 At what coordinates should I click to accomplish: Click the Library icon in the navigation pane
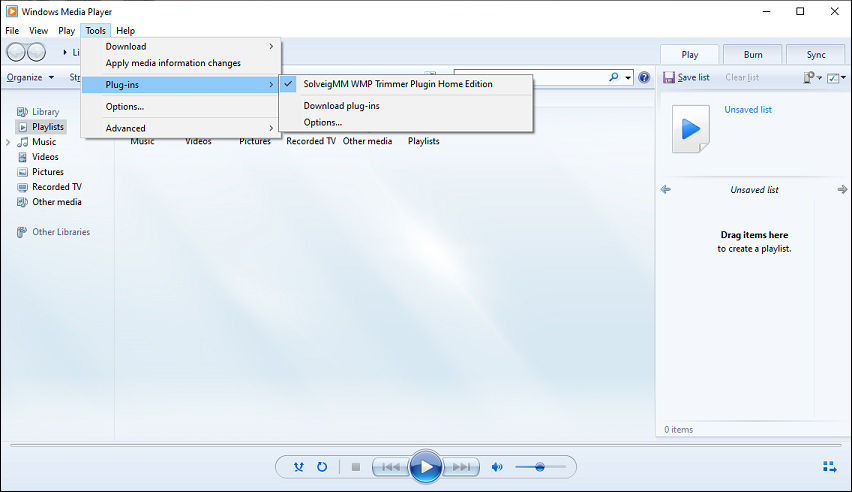(x=22, y=111)
